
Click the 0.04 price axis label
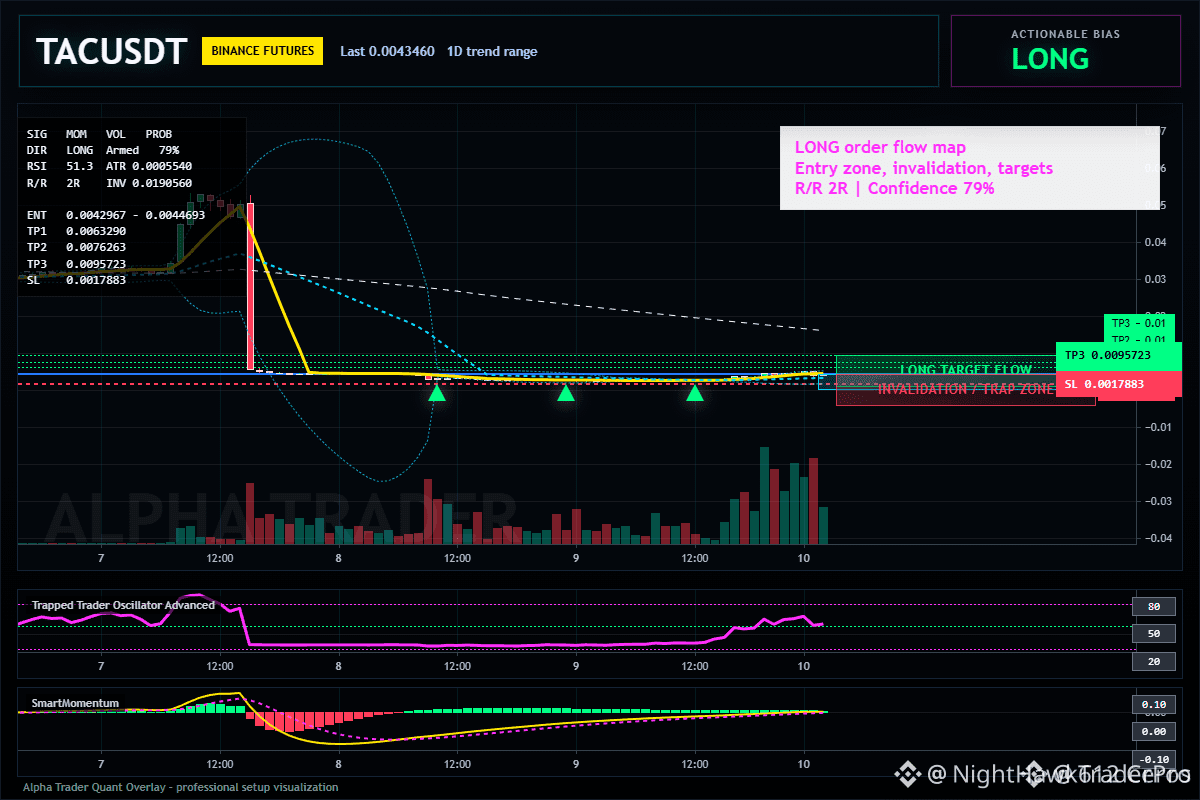pos(1155,242)
